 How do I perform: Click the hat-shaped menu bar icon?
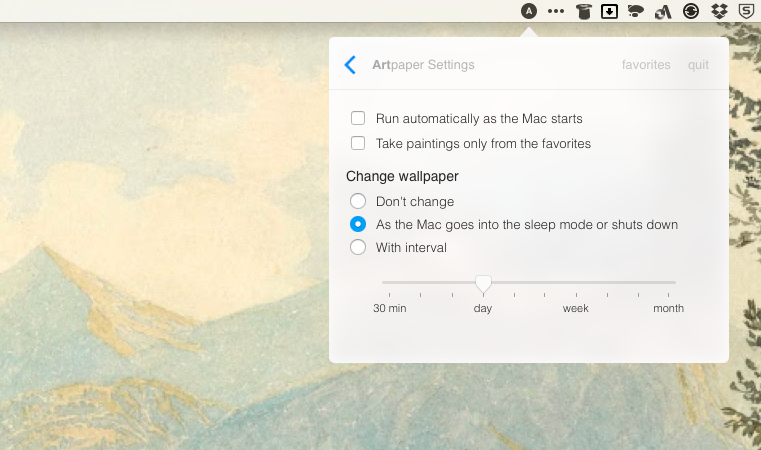coord(583,11)
